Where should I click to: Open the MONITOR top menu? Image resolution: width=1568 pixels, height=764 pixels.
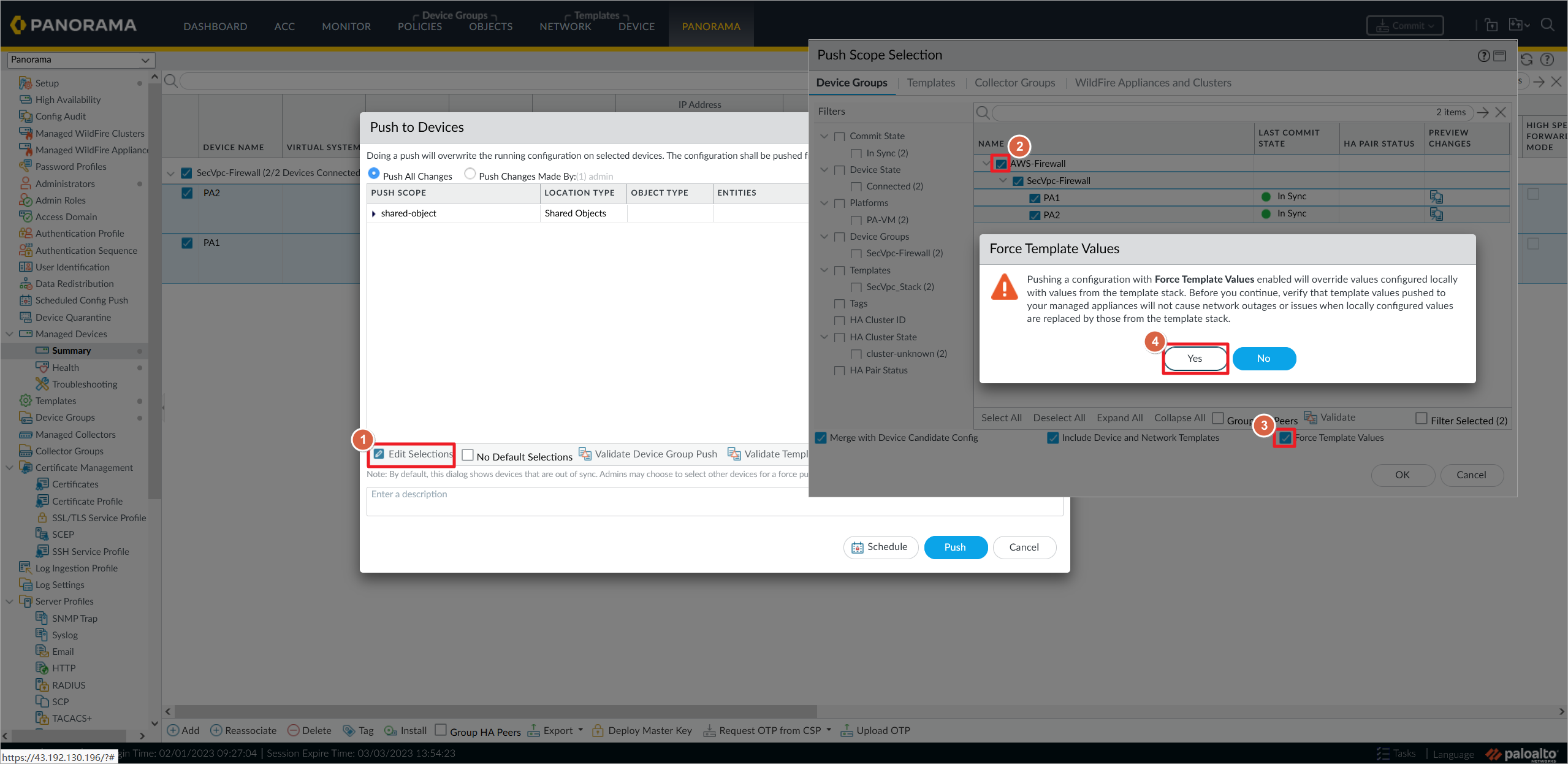pos(346,26)
